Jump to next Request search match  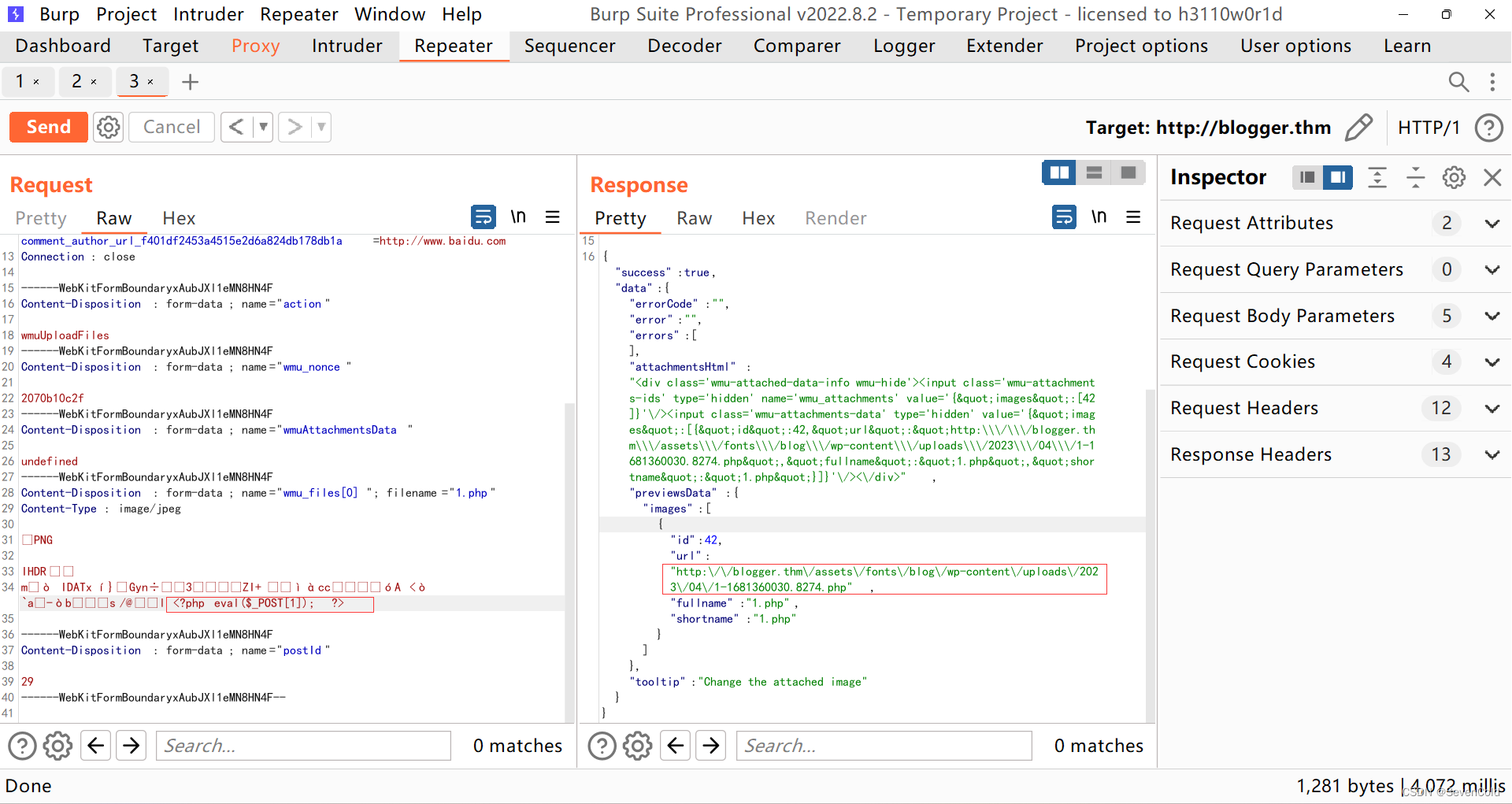[132, 745]
